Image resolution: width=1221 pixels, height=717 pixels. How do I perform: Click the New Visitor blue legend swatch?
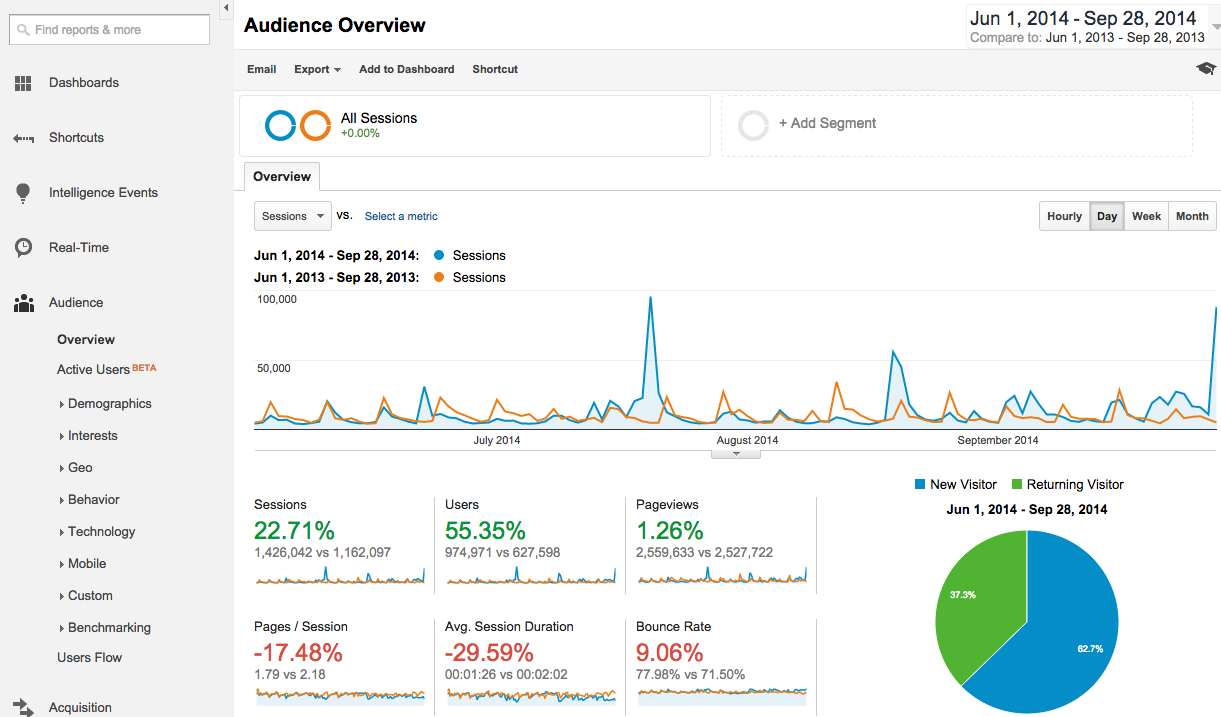tap(918, 484)
